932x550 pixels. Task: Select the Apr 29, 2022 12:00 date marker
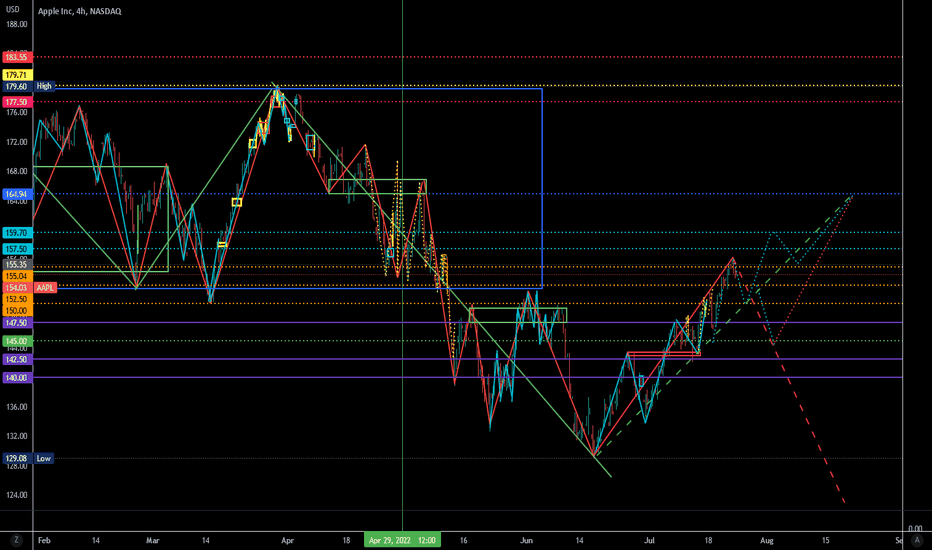pos(402,540)
